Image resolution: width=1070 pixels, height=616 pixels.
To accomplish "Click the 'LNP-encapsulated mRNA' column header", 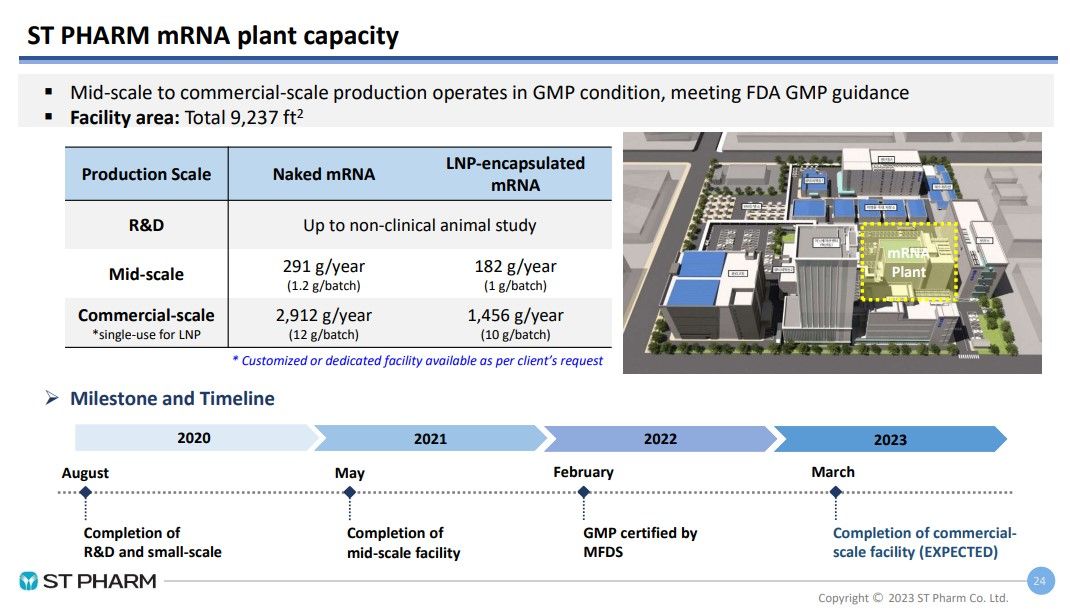I will 515,174.
